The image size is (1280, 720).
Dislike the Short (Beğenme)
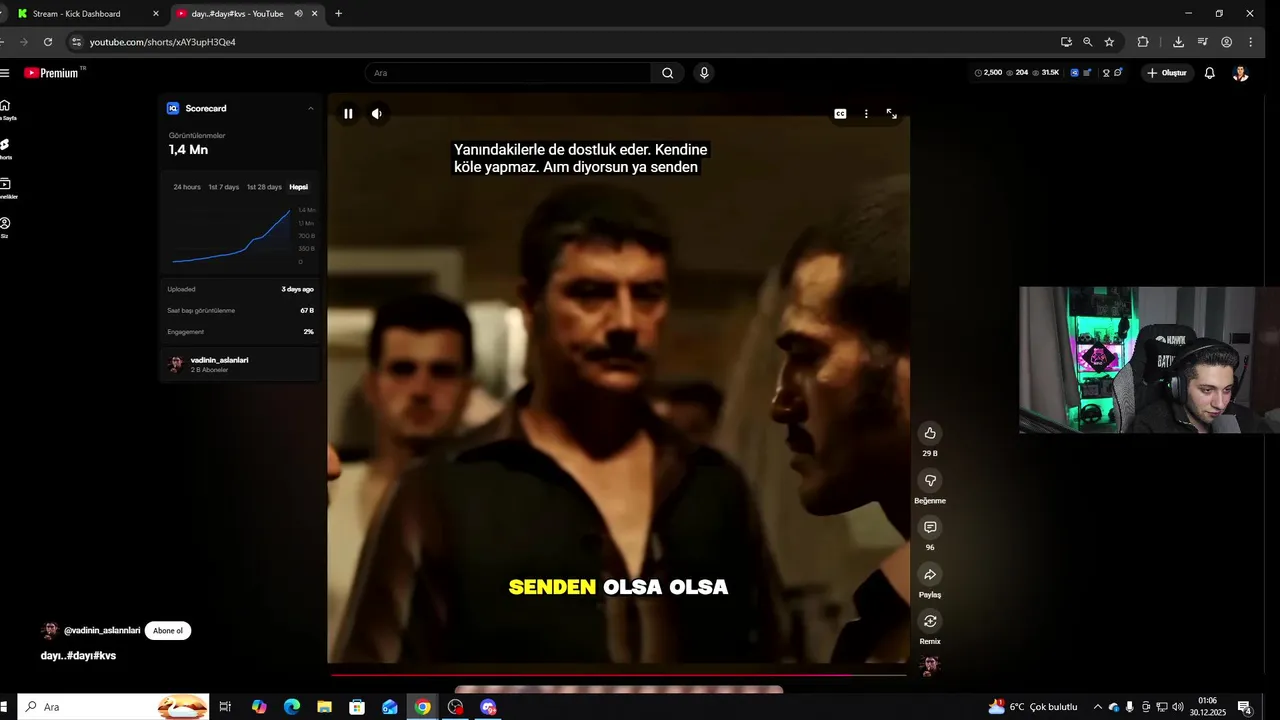coord(930,480)
